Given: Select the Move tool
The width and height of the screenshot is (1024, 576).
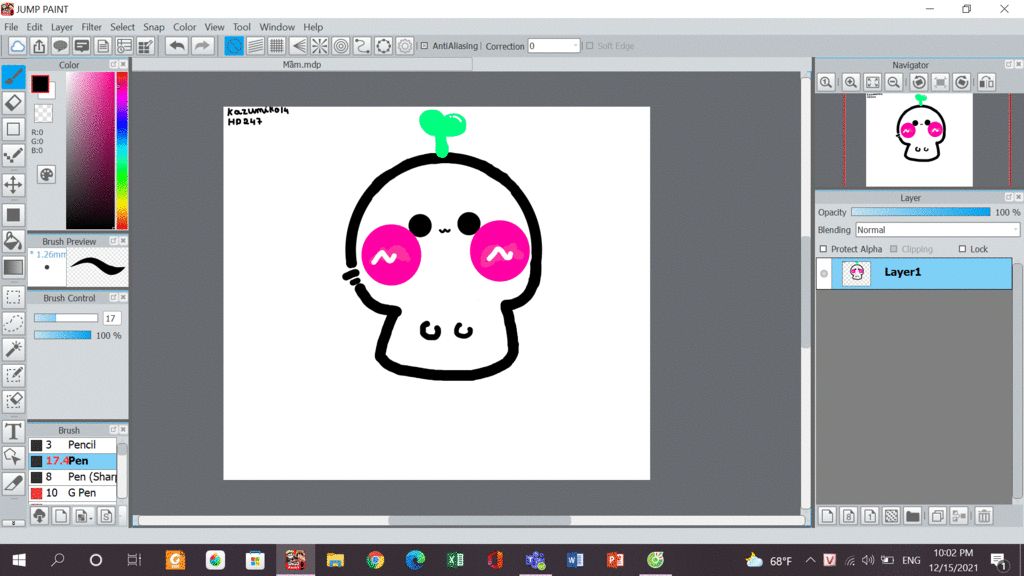Looking at the screenshot, I should click(14, 185).
